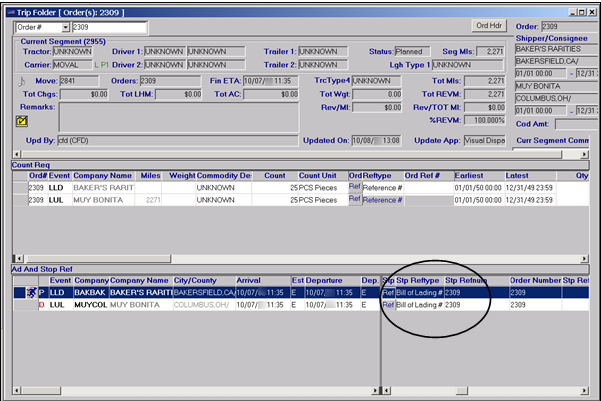Select the Tractor UNKNOWN field
The width and height of the screenshot is (601, 401).
(72, 50)
